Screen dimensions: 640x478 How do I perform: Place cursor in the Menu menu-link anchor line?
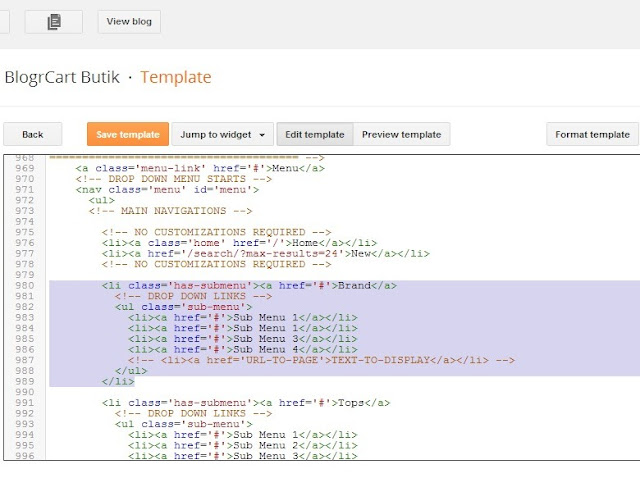tap(200, 168)
